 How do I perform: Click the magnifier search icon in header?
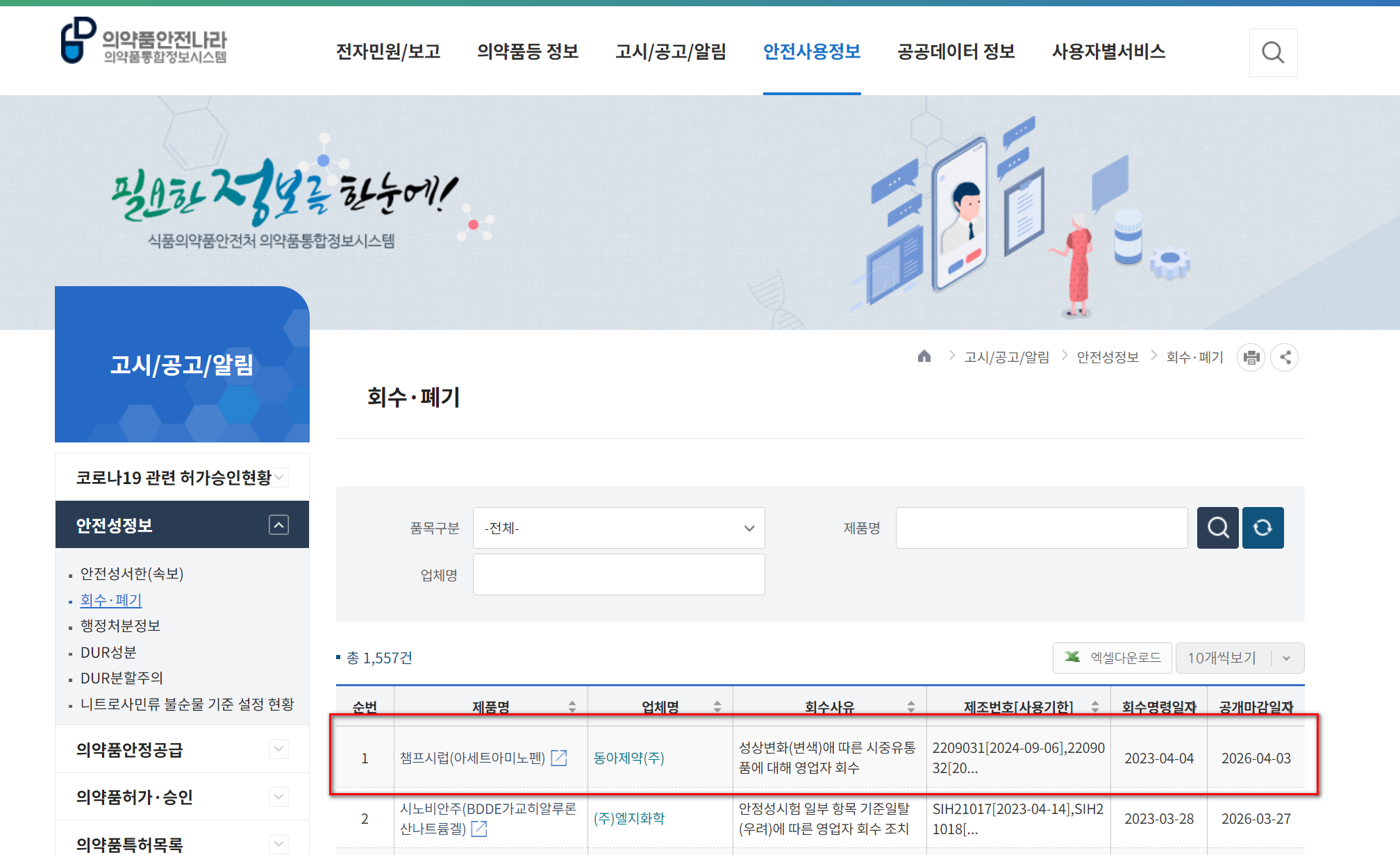coord(1272,52)
